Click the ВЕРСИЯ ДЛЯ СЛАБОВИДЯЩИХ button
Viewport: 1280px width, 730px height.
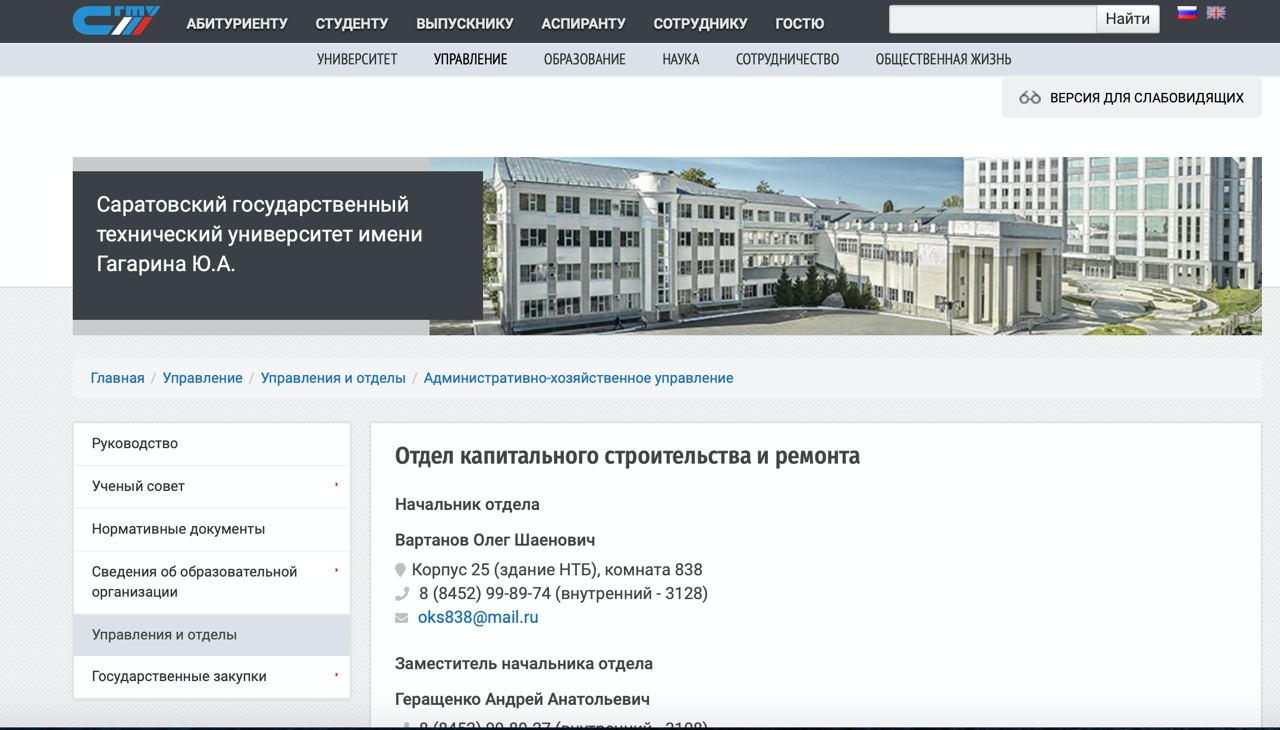1131,98
